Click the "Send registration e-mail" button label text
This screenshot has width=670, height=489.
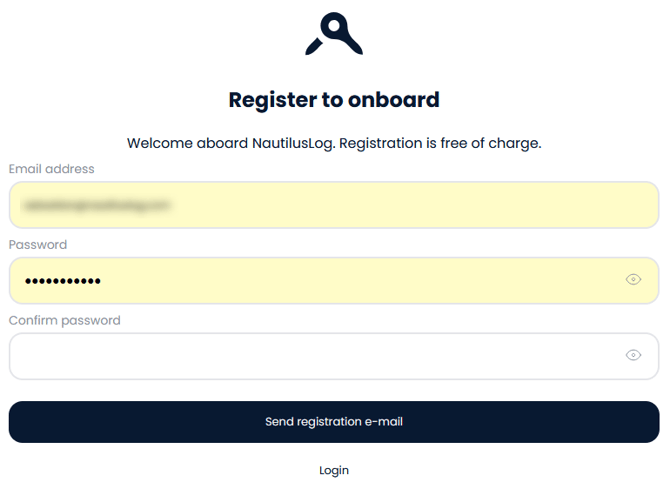334,422
